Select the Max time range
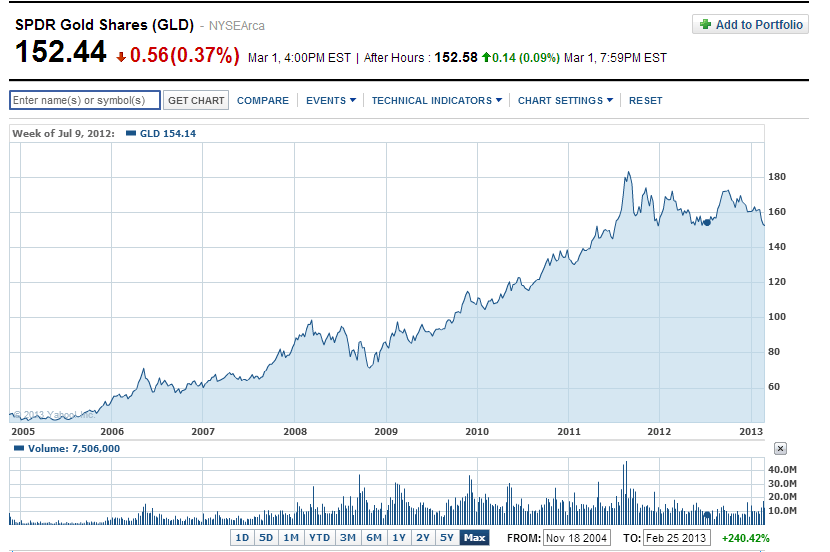 click(474, 538)
